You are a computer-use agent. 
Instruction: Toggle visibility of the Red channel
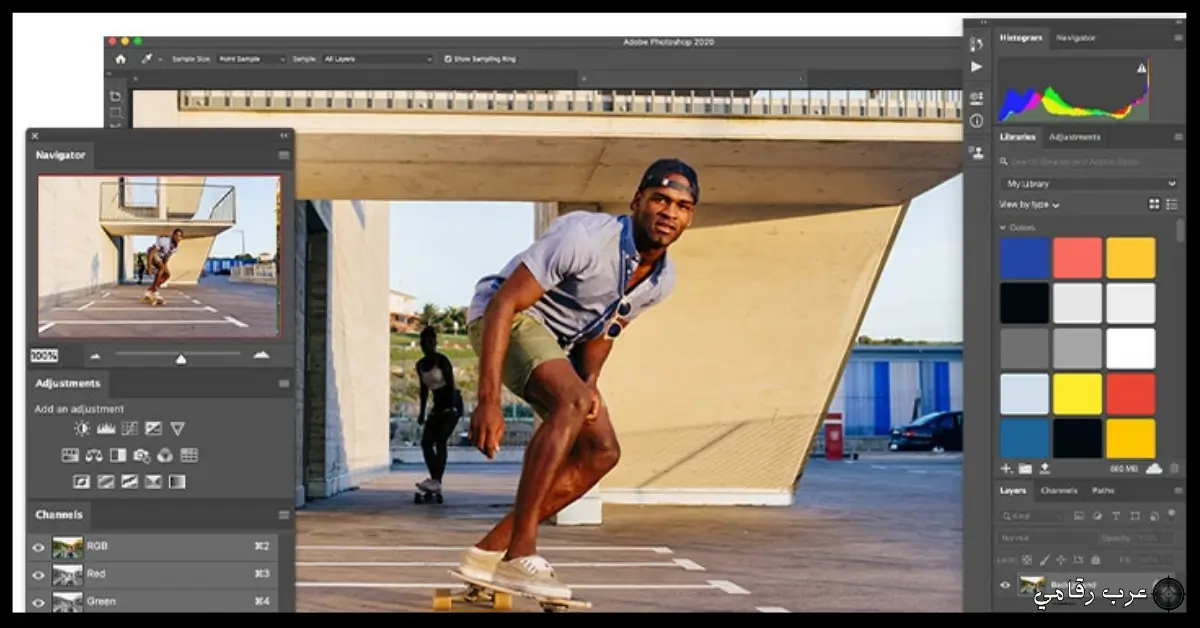pos(39,575)
